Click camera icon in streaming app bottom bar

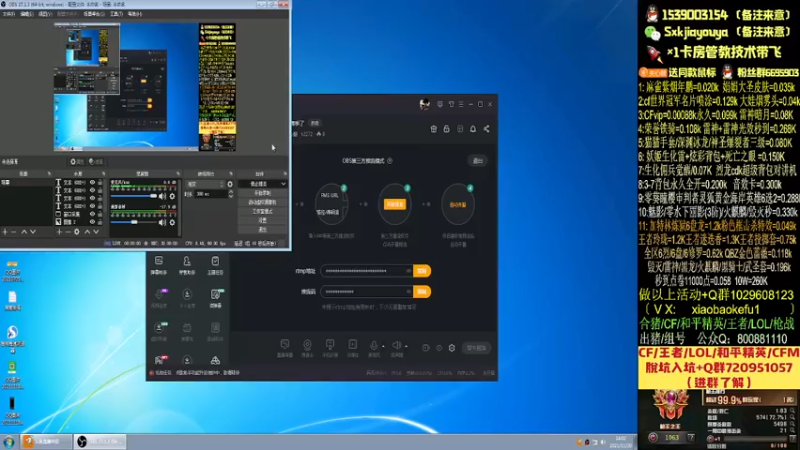307,345
